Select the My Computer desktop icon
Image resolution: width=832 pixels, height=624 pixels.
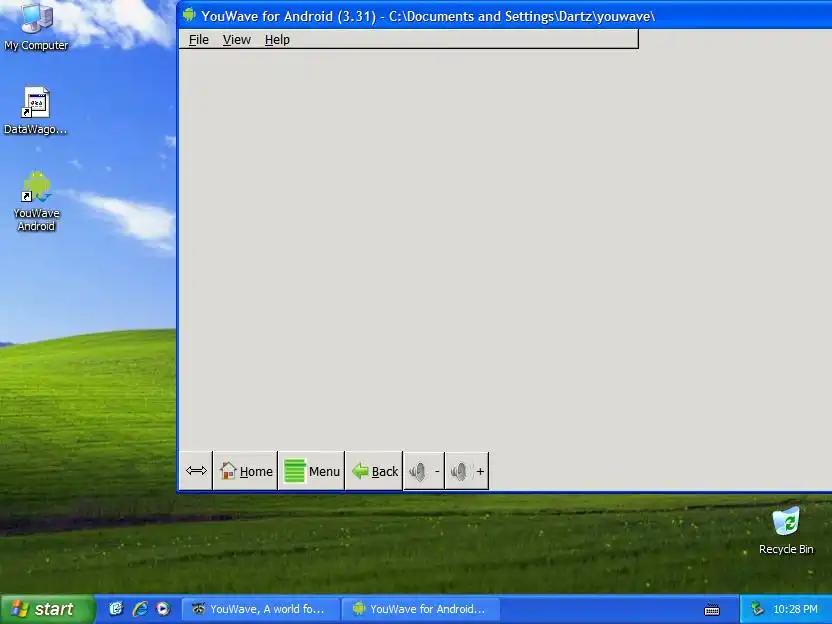(x=36, y=27)
